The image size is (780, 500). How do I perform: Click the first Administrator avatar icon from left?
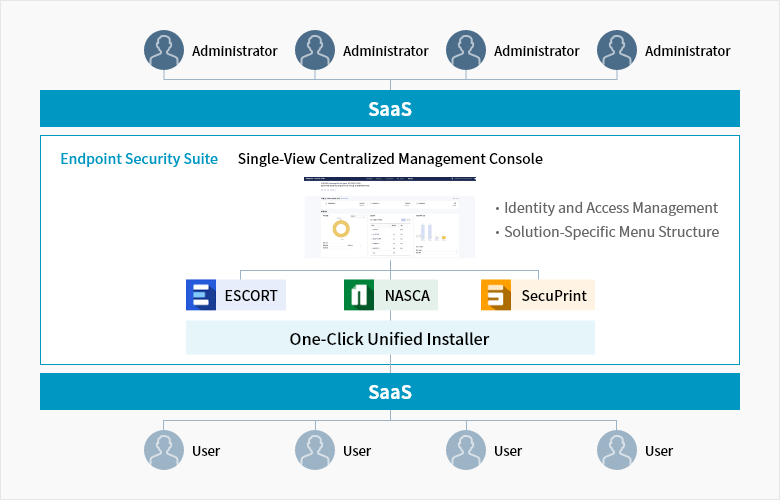[164, 50]
